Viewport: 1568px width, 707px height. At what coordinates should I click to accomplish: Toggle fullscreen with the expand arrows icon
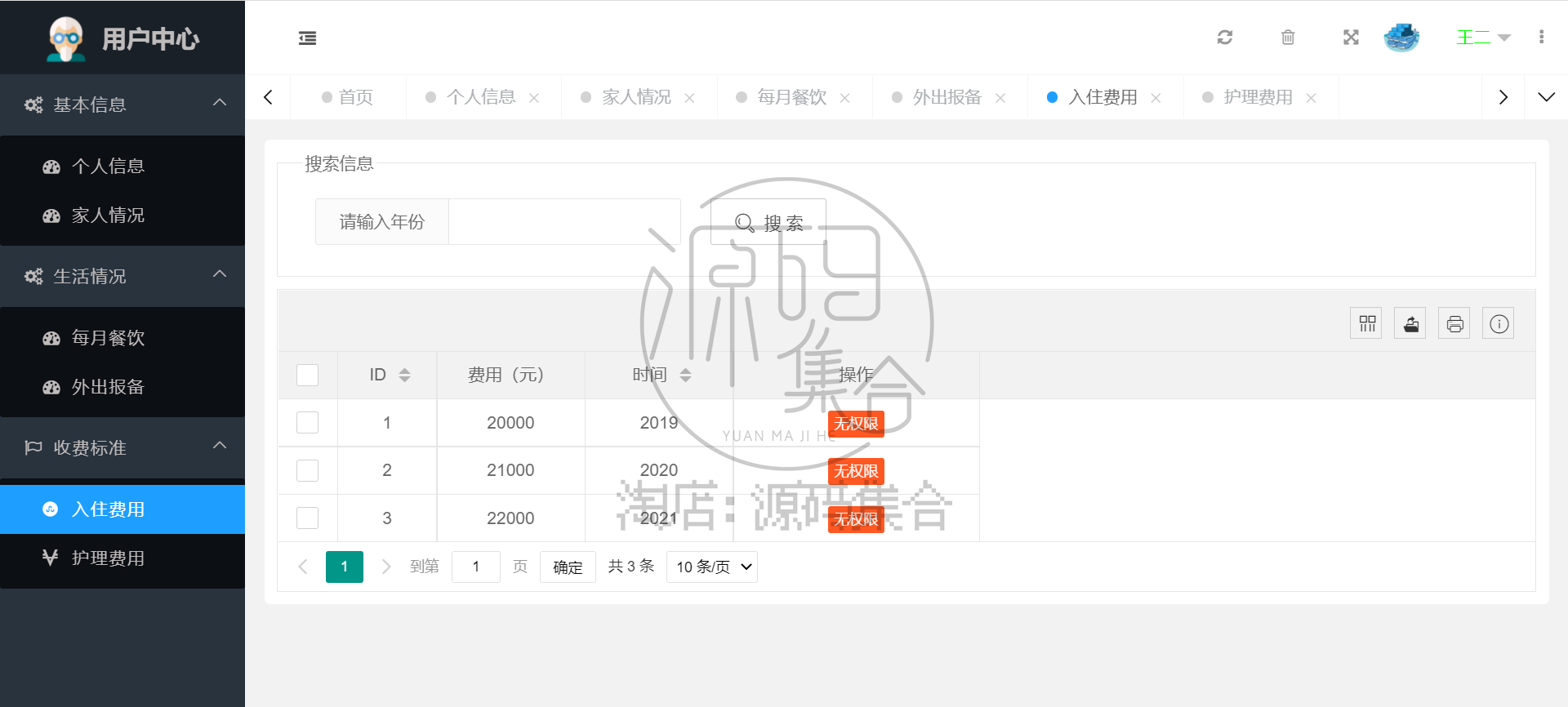coord(1351,38)
